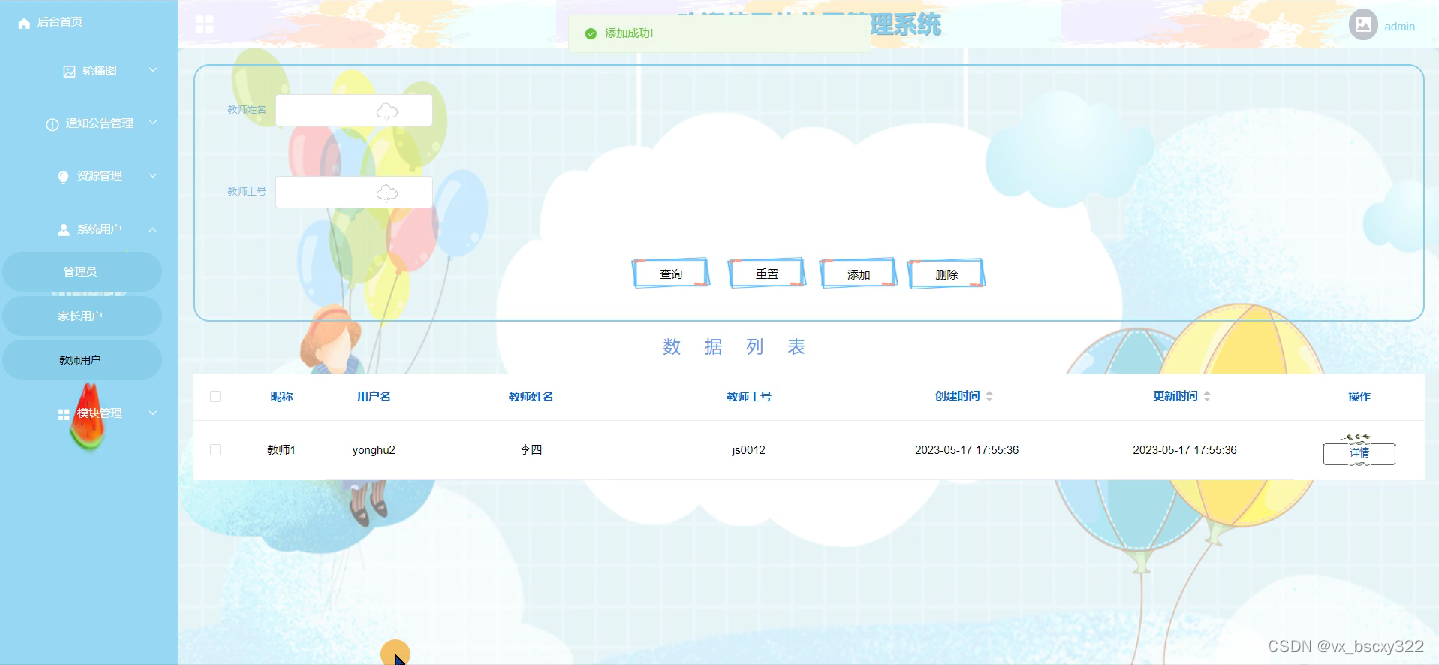
Task: Focus the 教师姓名 input field
Action: (x=354, y=111)
